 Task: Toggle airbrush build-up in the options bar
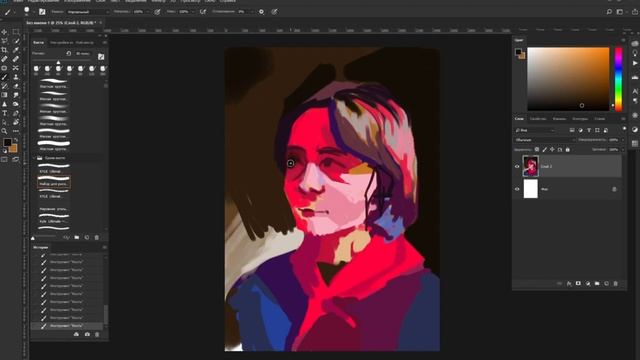point(203,12)
